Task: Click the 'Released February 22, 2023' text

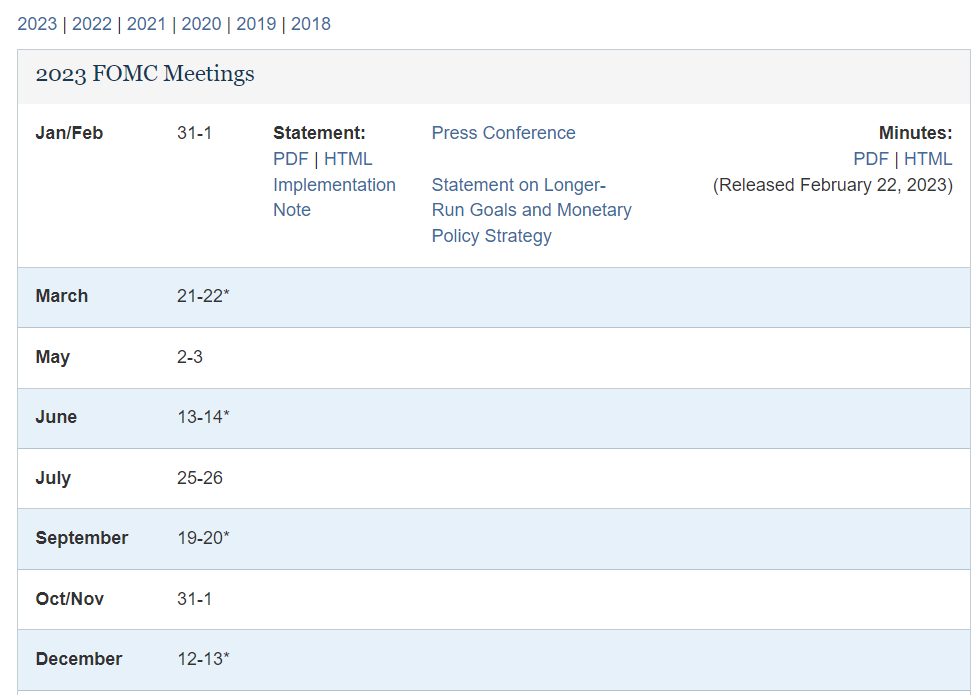Action: click(833, 185)
